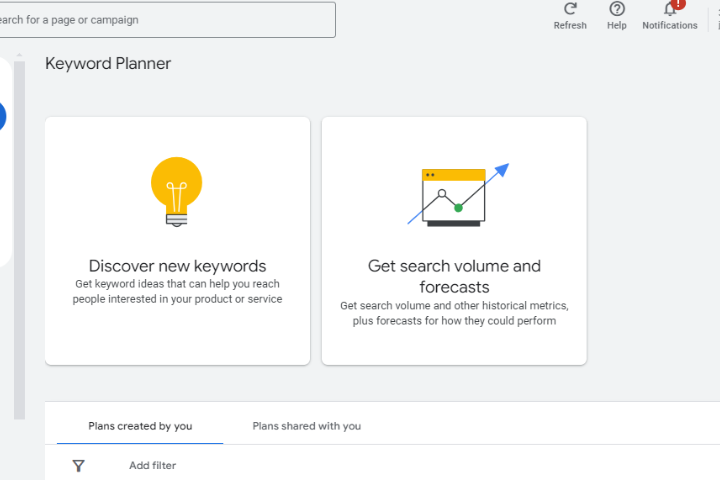The width and height of the screenshot is (720, 480).
Task: Click the forecasts card description text
Action: [x=454, y=313]
